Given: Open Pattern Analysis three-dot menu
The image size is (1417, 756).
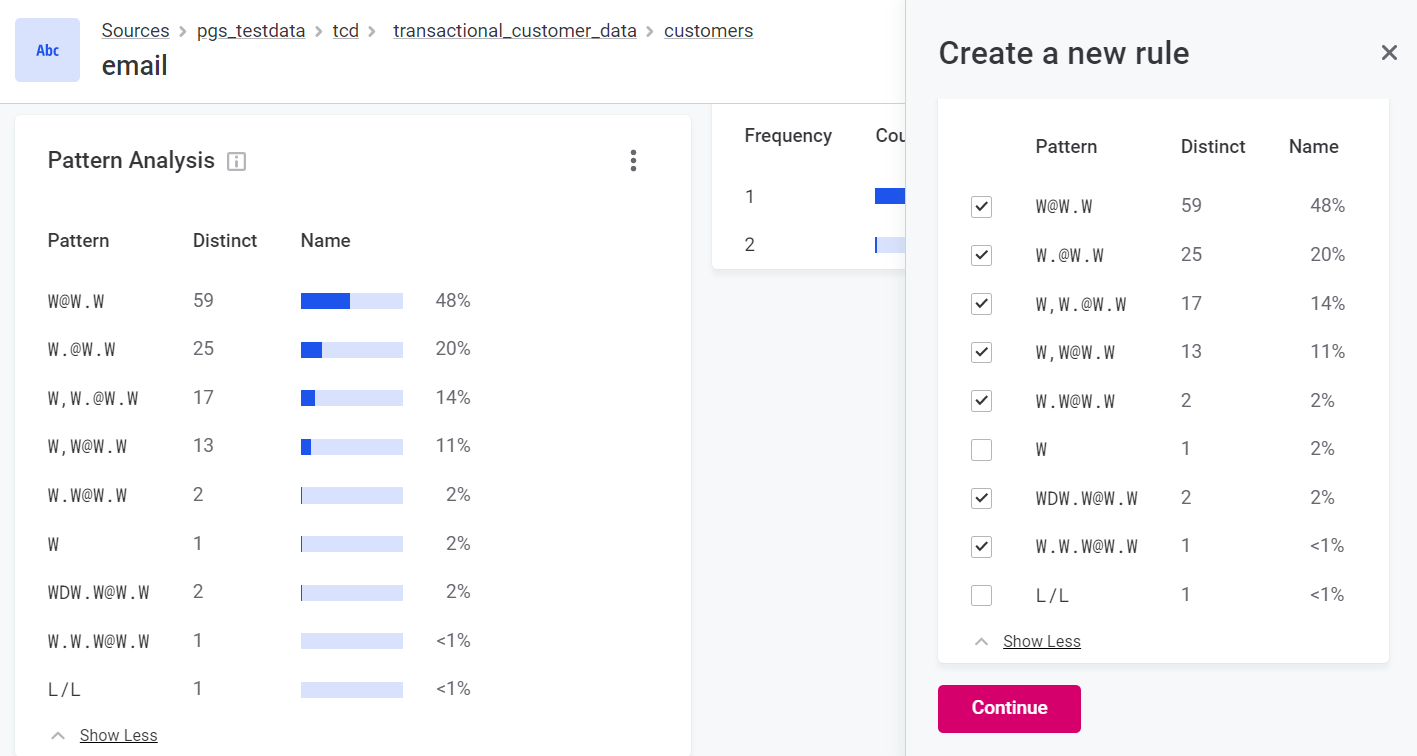Looking at the screenshot, I should (633, 161).
